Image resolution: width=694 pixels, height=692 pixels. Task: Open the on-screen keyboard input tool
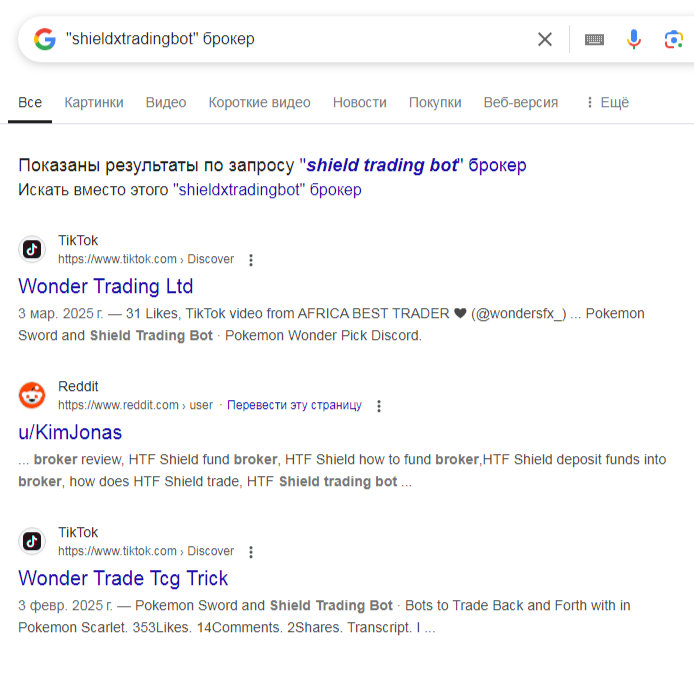[594, 39]
